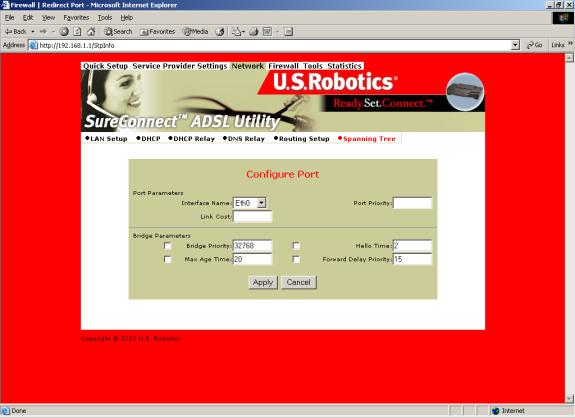The width and height of the screenshot is (575, 418).
Task: Click the Stop loading icon
Action: 64,32
